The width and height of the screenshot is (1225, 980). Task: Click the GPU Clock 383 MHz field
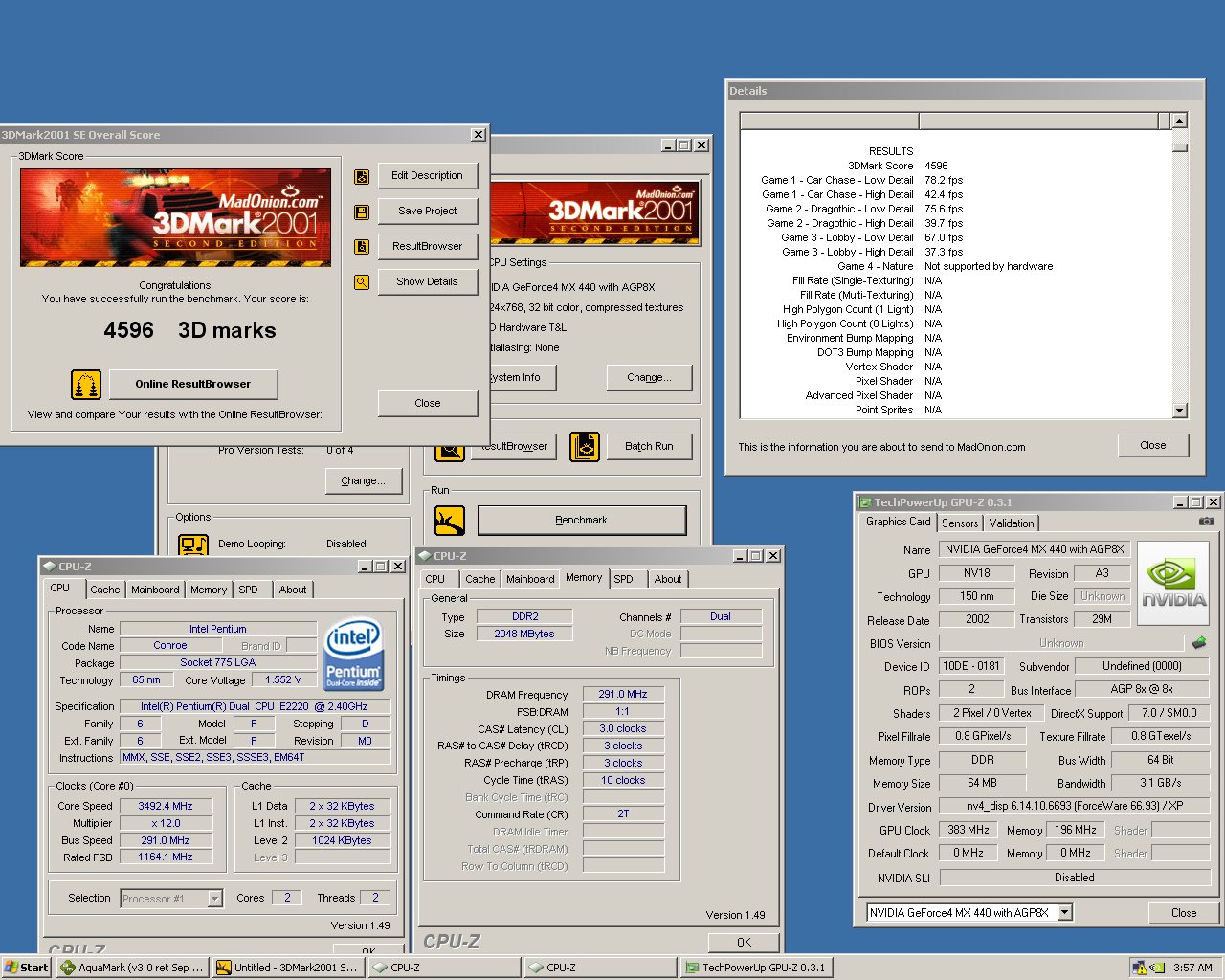tap(969, 831)
